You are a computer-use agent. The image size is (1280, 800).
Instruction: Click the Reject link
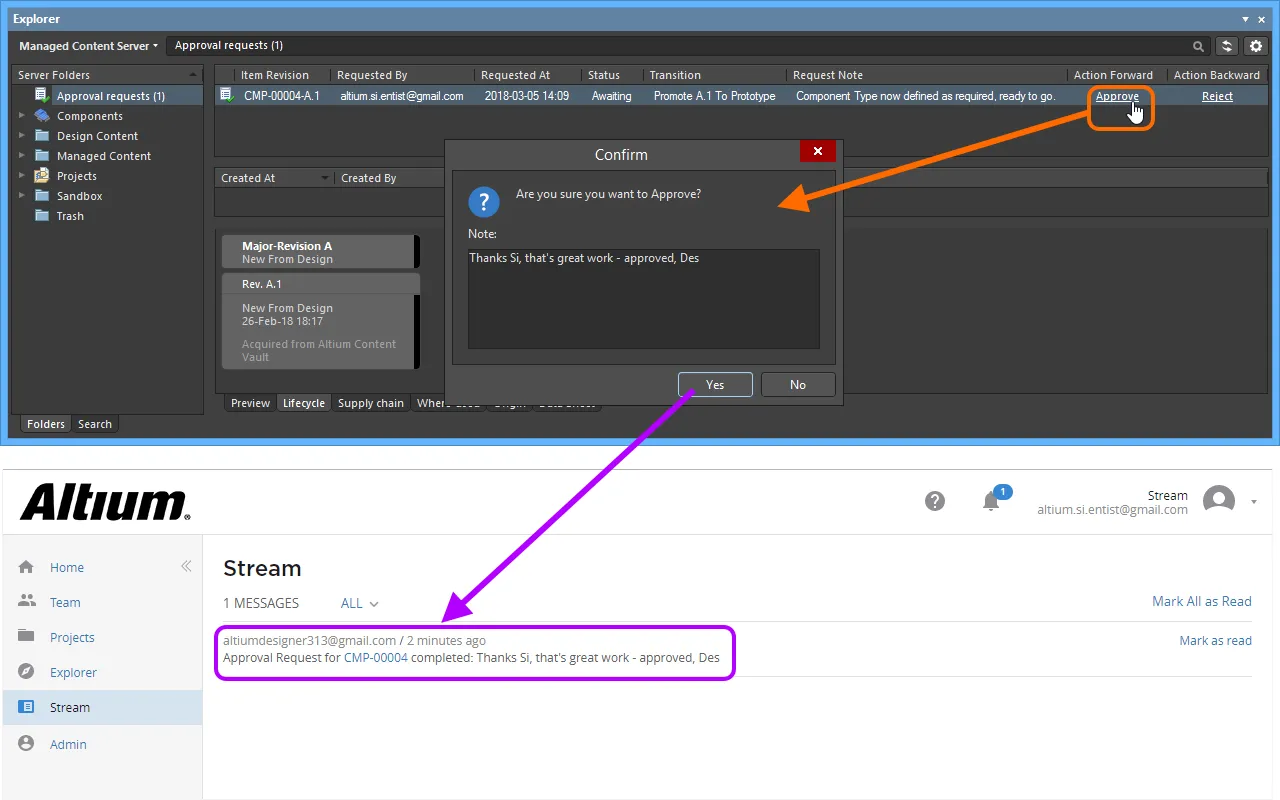(1217, 96)
